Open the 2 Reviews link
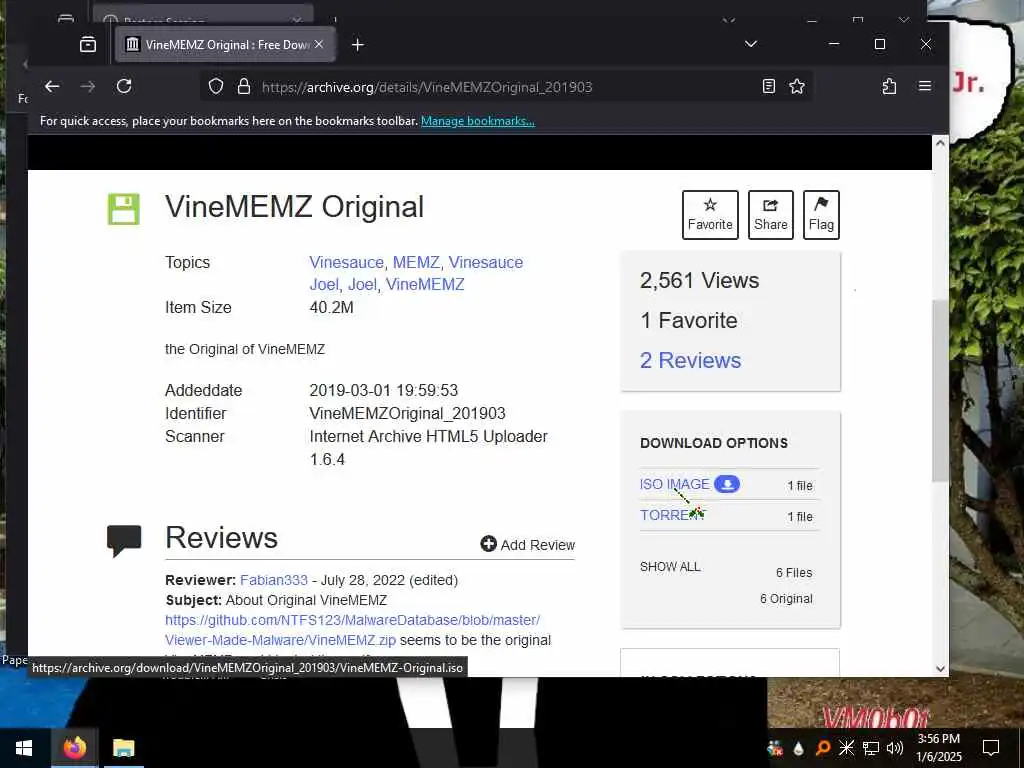The width and height of the screenshot is (1024, 768). (690, 360)
